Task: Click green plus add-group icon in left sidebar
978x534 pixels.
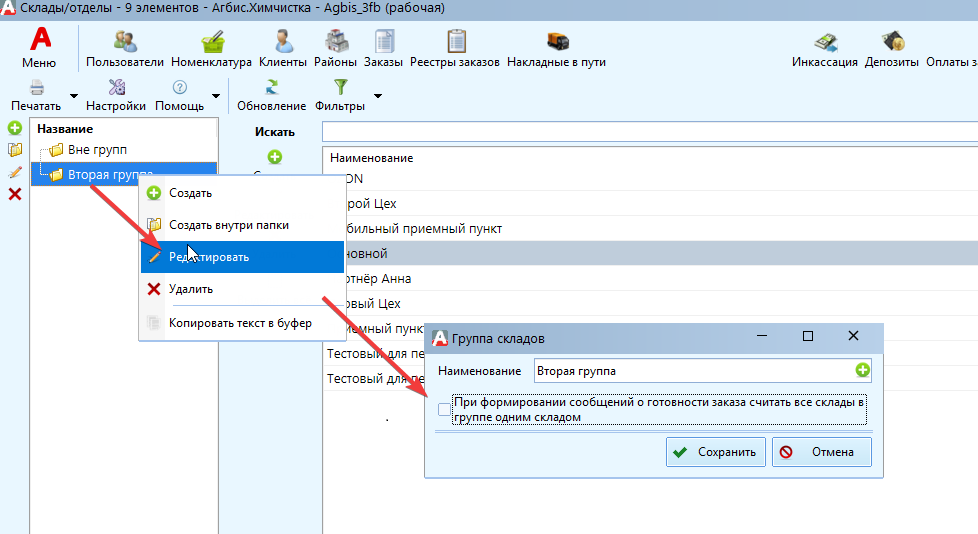Action: pos(15,129)
